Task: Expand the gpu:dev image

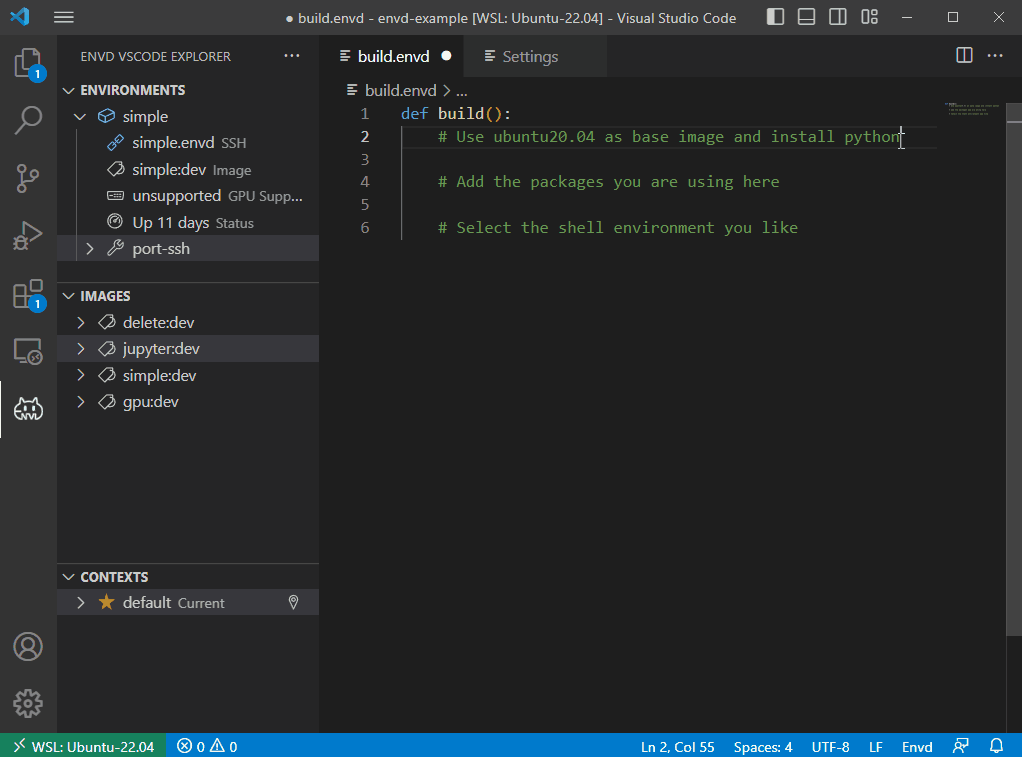Action: point(80,402)
